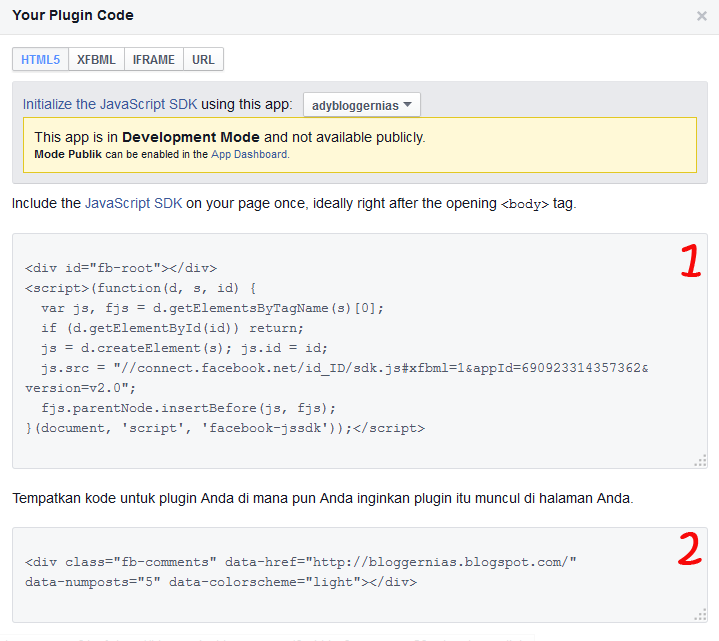Click the js.src connect.facebook.net code line

pos(345,368)
